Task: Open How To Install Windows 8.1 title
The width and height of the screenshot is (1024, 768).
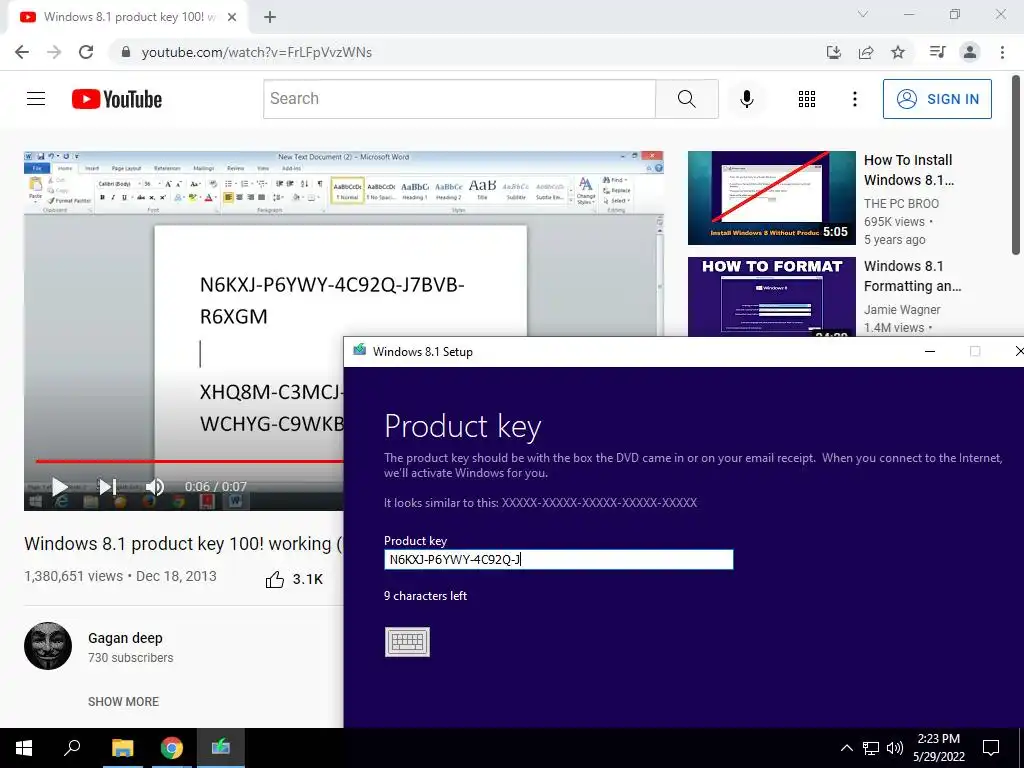Action: tap(908, 170)
